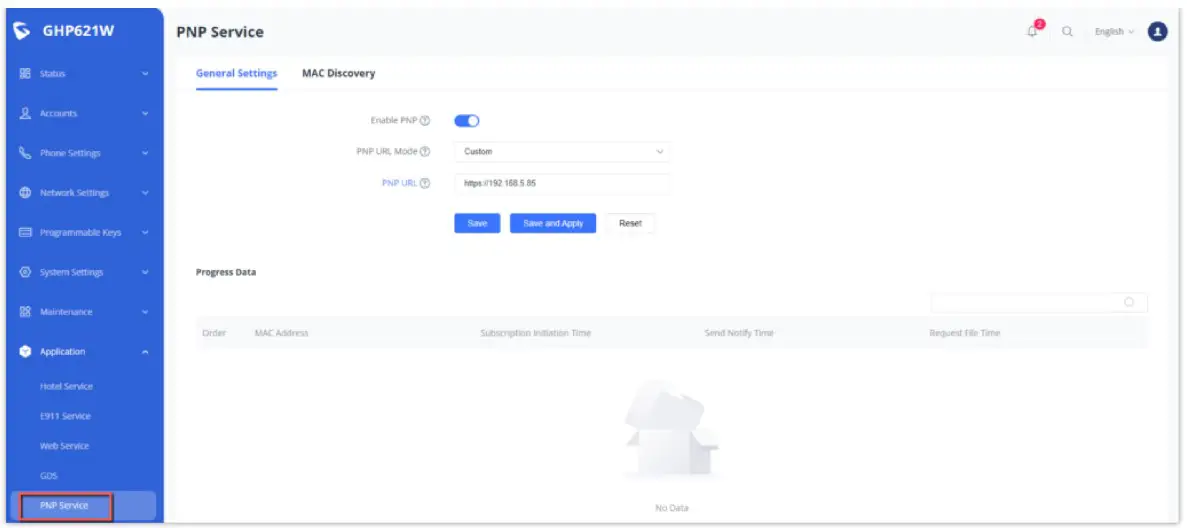Click the GHP621W device title
Screen dimensions: 1187x528
(78, 31)
